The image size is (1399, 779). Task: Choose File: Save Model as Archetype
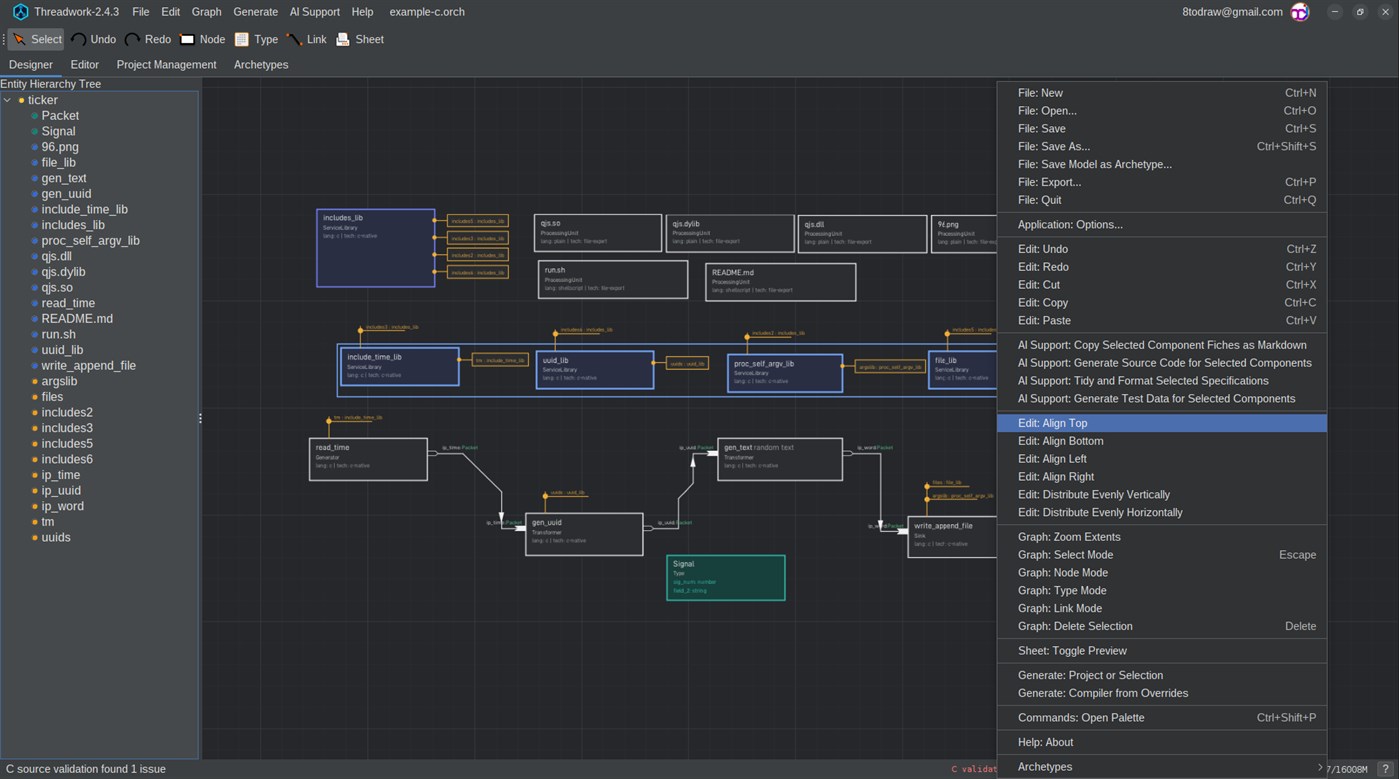[x=1162, y=164]
